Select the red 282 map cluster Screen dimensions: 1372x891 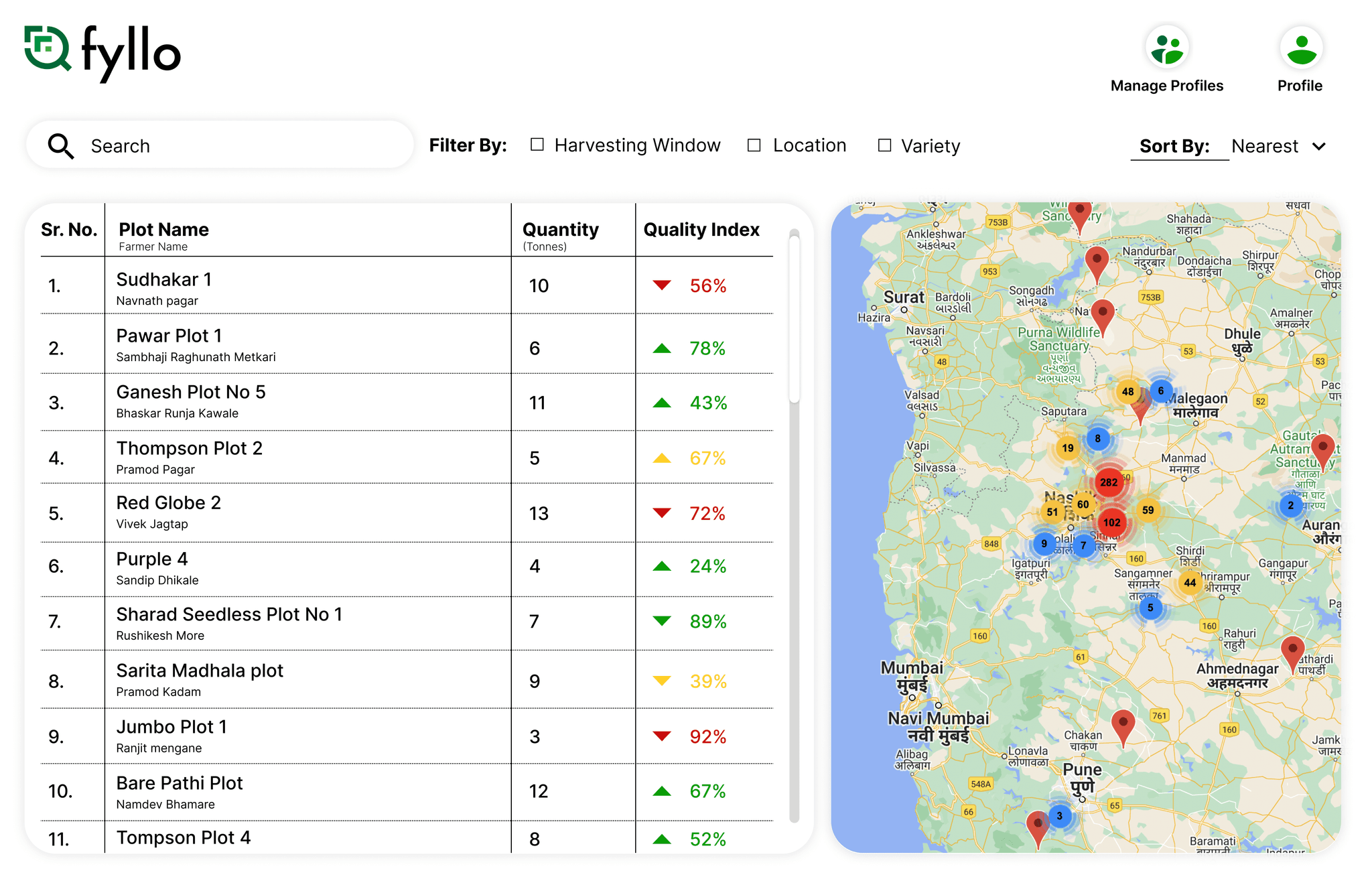point(1109,482)
